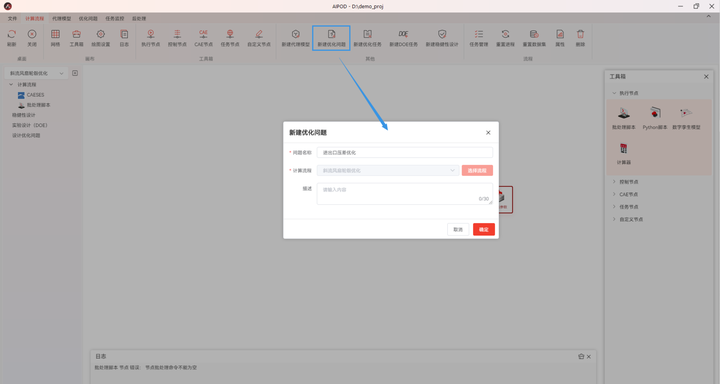Open the 文件 menu
The width and height of the screenshot is (720, 384).
[12, 18]
